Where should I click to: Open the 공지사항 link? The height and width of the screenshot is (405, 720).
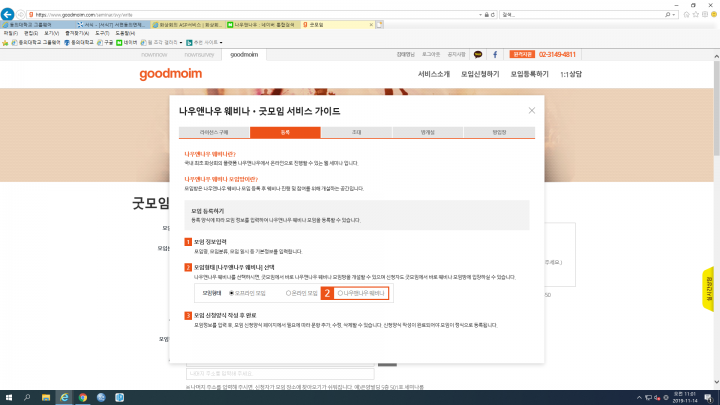456,55
